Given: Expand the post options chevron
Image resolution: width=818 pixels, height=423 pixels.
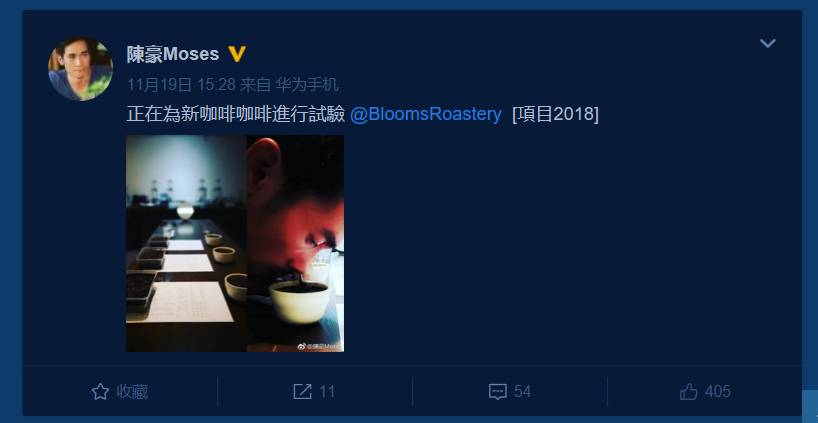Looking at the screenshot, I should [x=767, y=43].
